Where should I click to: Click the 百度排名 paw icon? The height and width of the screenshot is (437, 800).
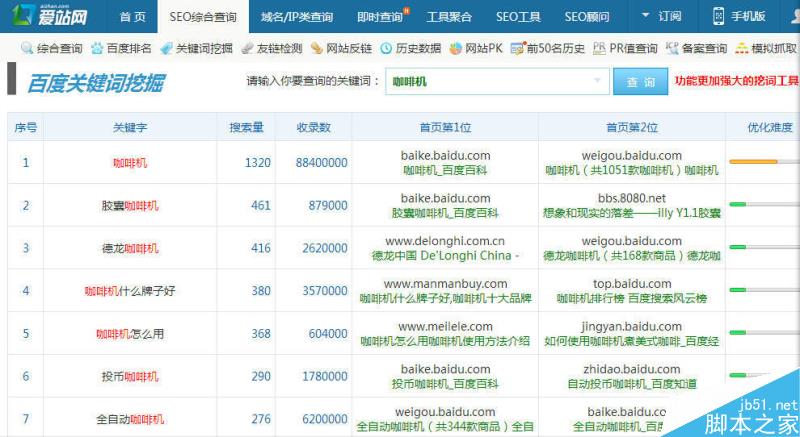96,48
